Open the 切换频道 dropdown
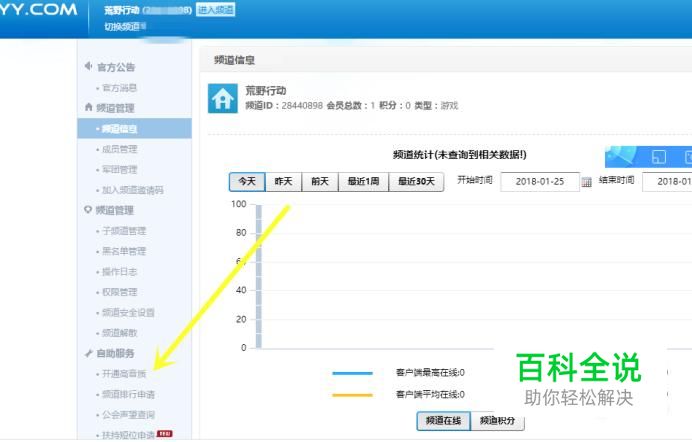The width and height of the screenshot is (692, 442). tap(125, 26)
